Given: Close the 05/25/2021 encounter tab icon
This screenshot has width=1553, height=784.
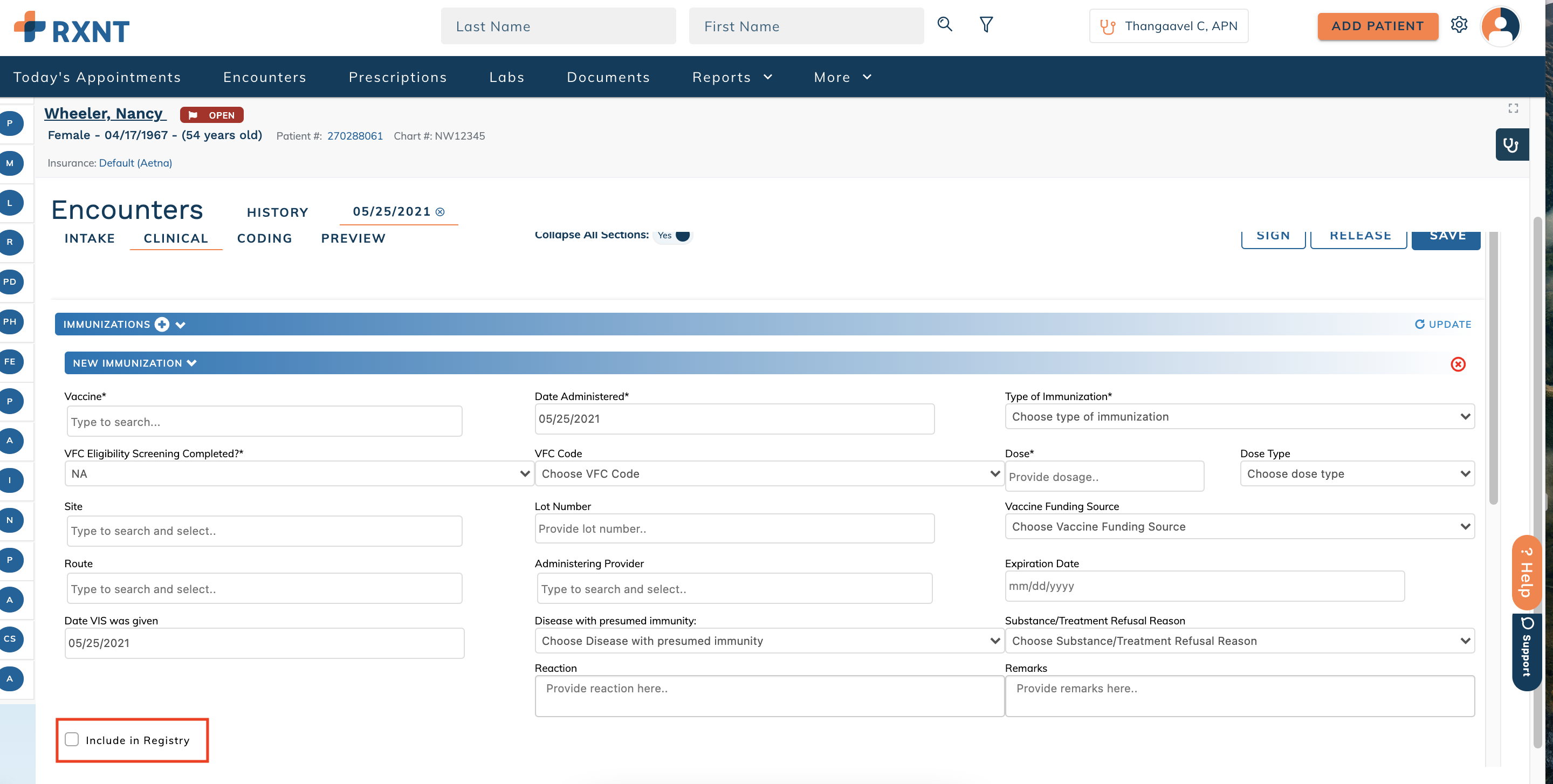Looking at the screenshot, I should pyautogui.click(x=440, y=211).
